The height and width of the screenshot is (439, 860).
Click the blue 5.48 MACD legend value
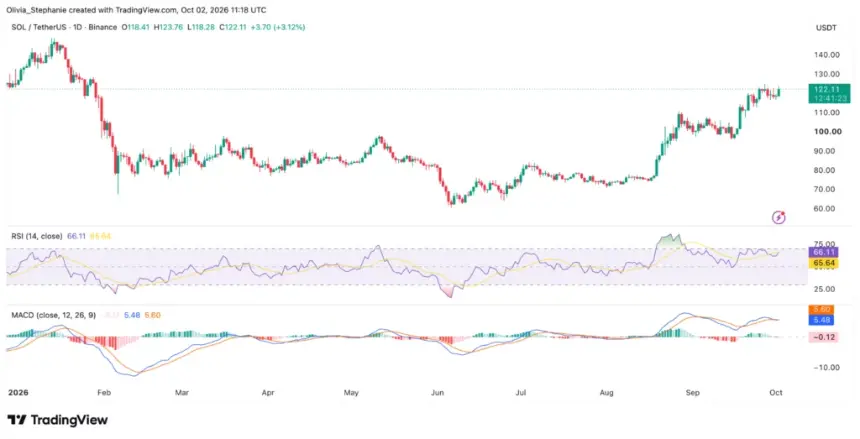(x=133, y=315)
